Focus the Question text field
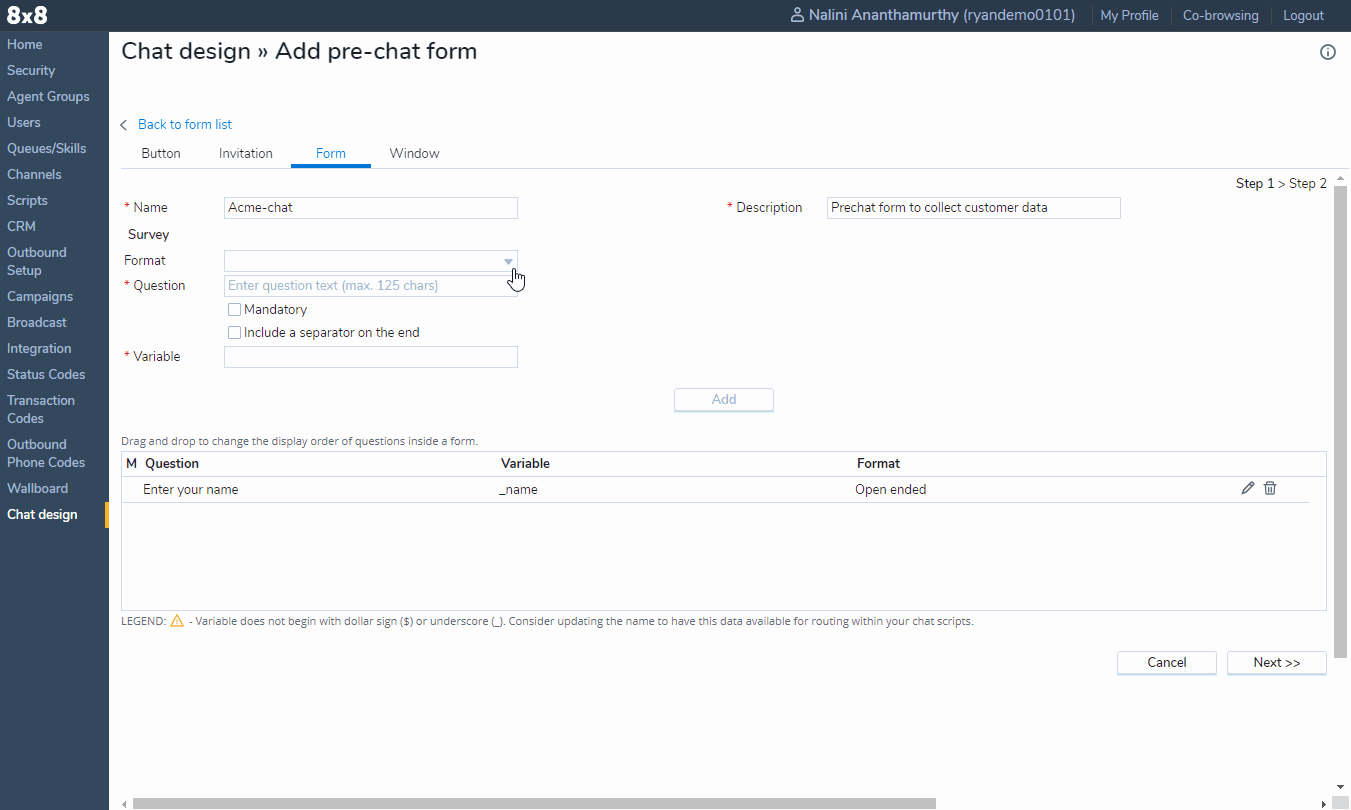This screenshot has height=810, width=1351. 371,286
